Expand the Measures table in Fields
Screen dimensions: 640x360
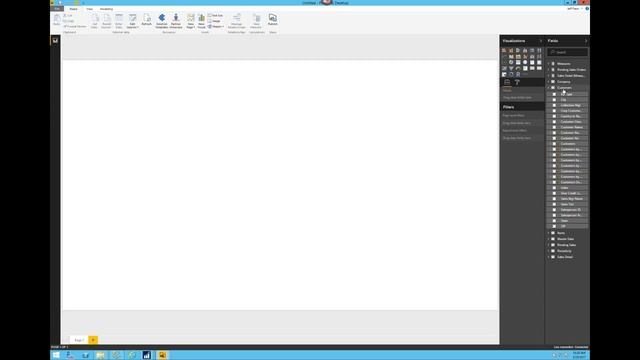pyautogui.click(x=549, y=64)
